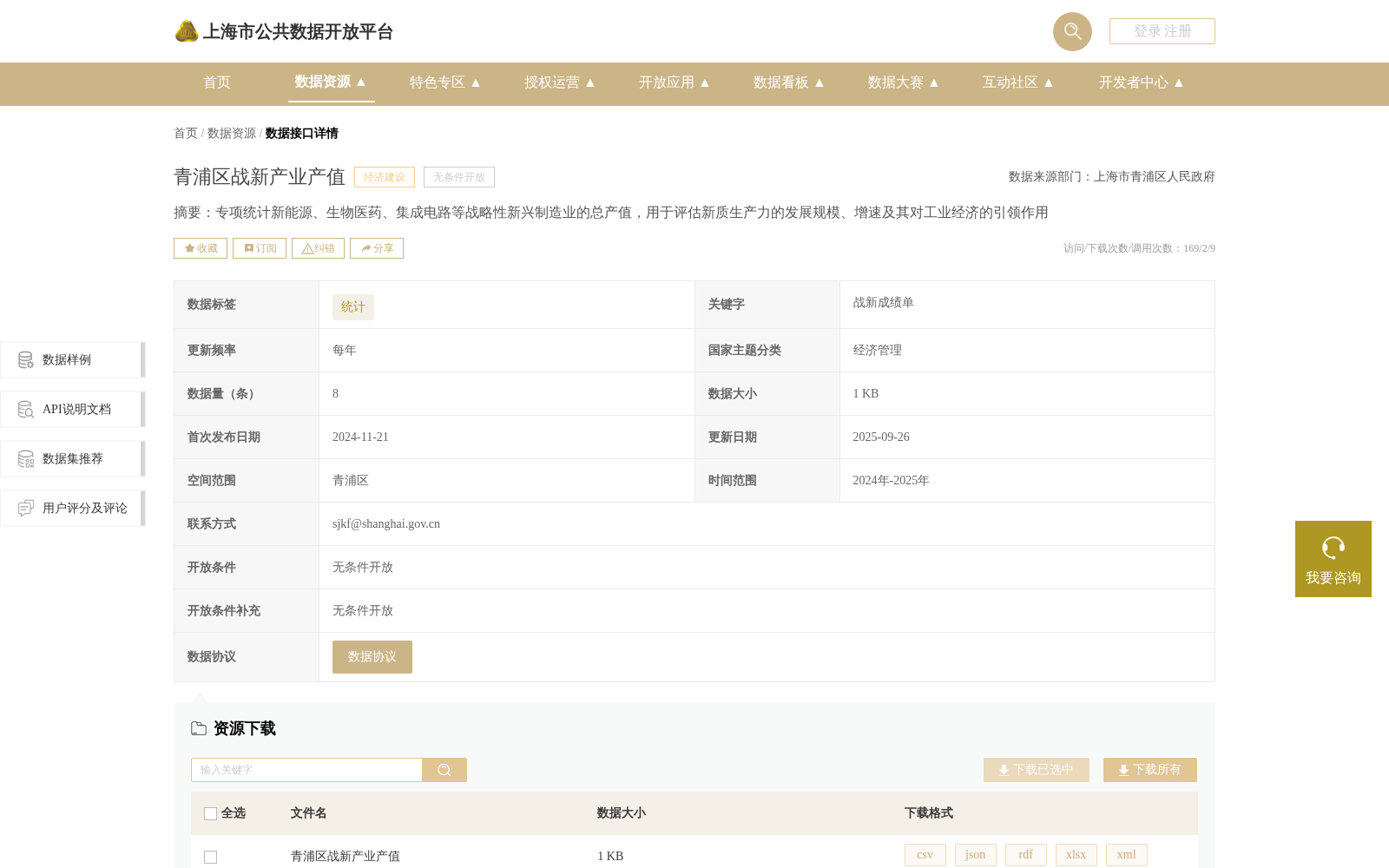This screenshot has height=868, width=1389.
Task: Download the file in json format
Action: pyautogui.click(x=976, y=855)
